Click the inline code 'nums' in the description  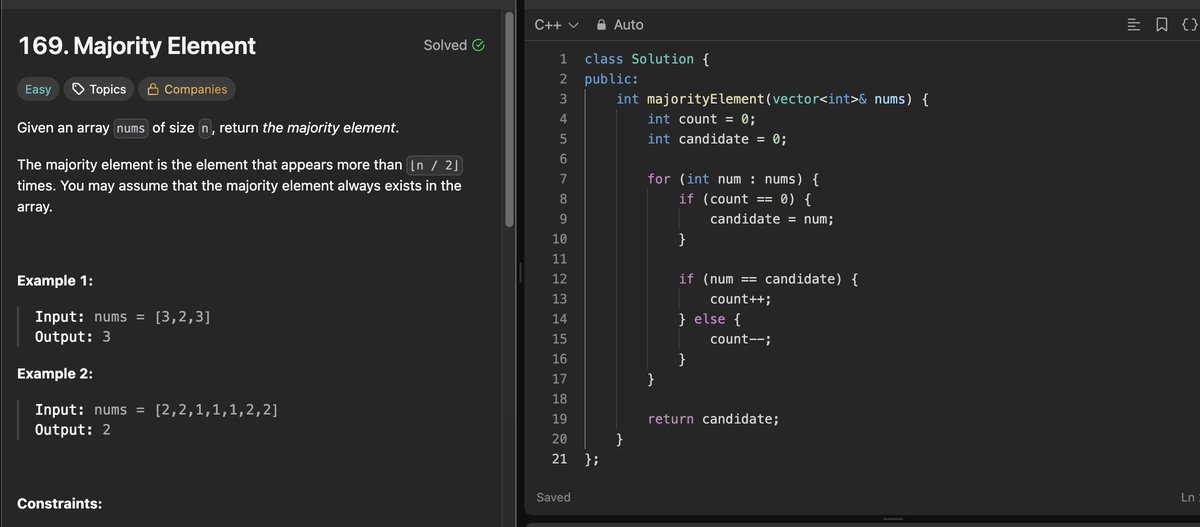pyautogui.click(x=131, y=128)
